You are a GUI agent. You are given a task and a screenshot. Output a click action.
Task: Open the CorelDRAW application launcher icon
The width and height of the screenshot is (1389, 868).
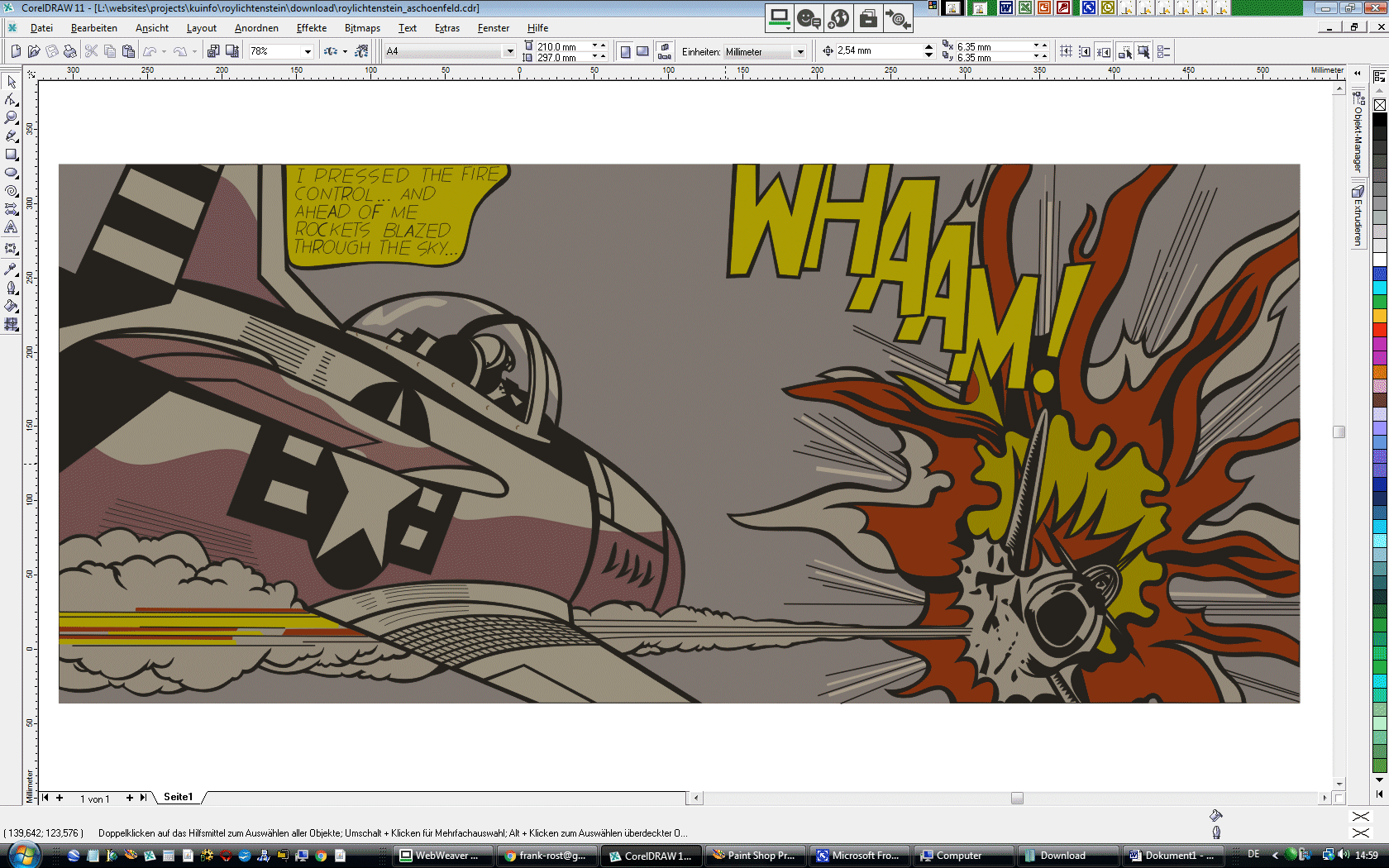click(x=330, y=51)
